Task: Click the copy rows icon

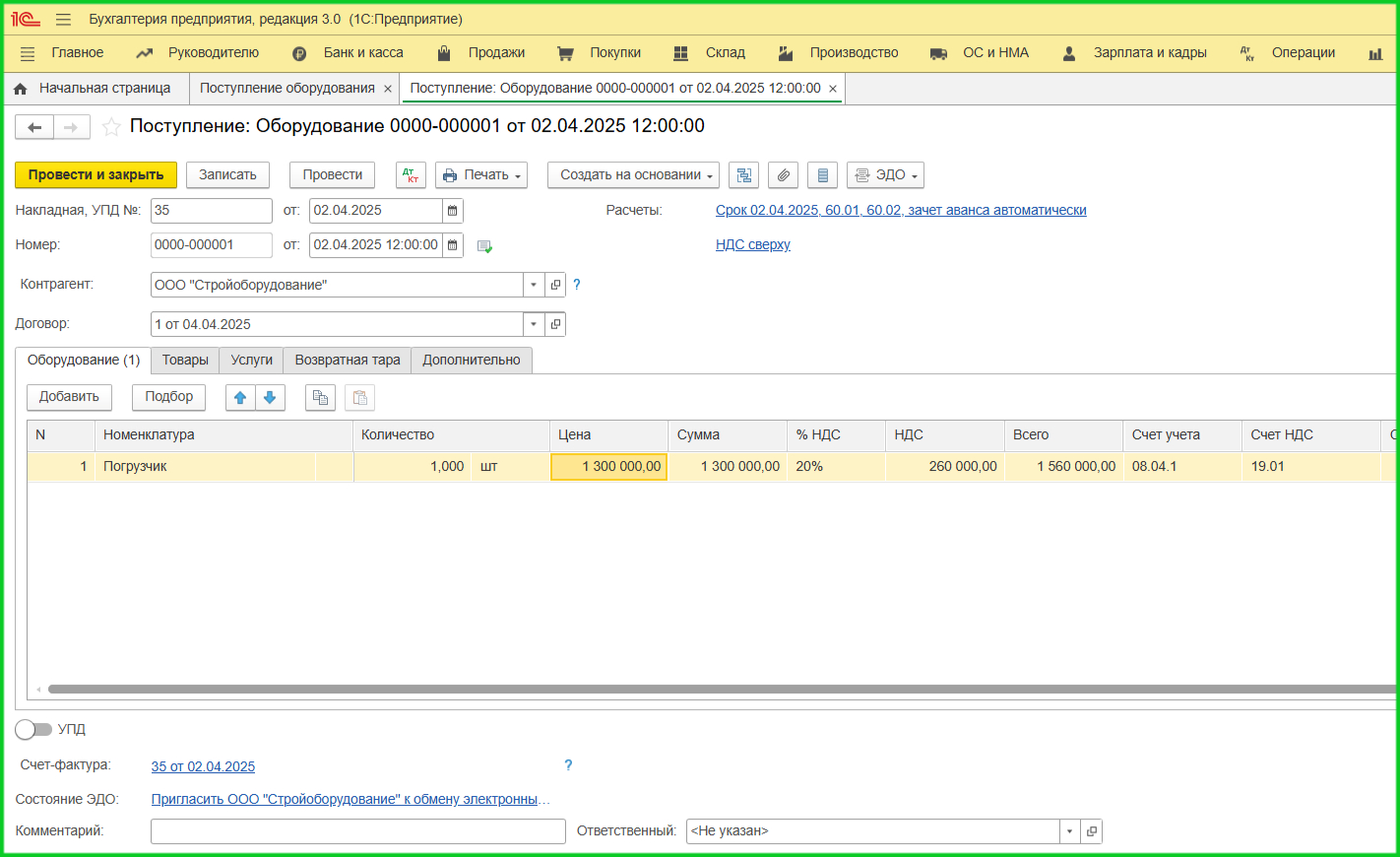Action: click(x=320, y=397)
